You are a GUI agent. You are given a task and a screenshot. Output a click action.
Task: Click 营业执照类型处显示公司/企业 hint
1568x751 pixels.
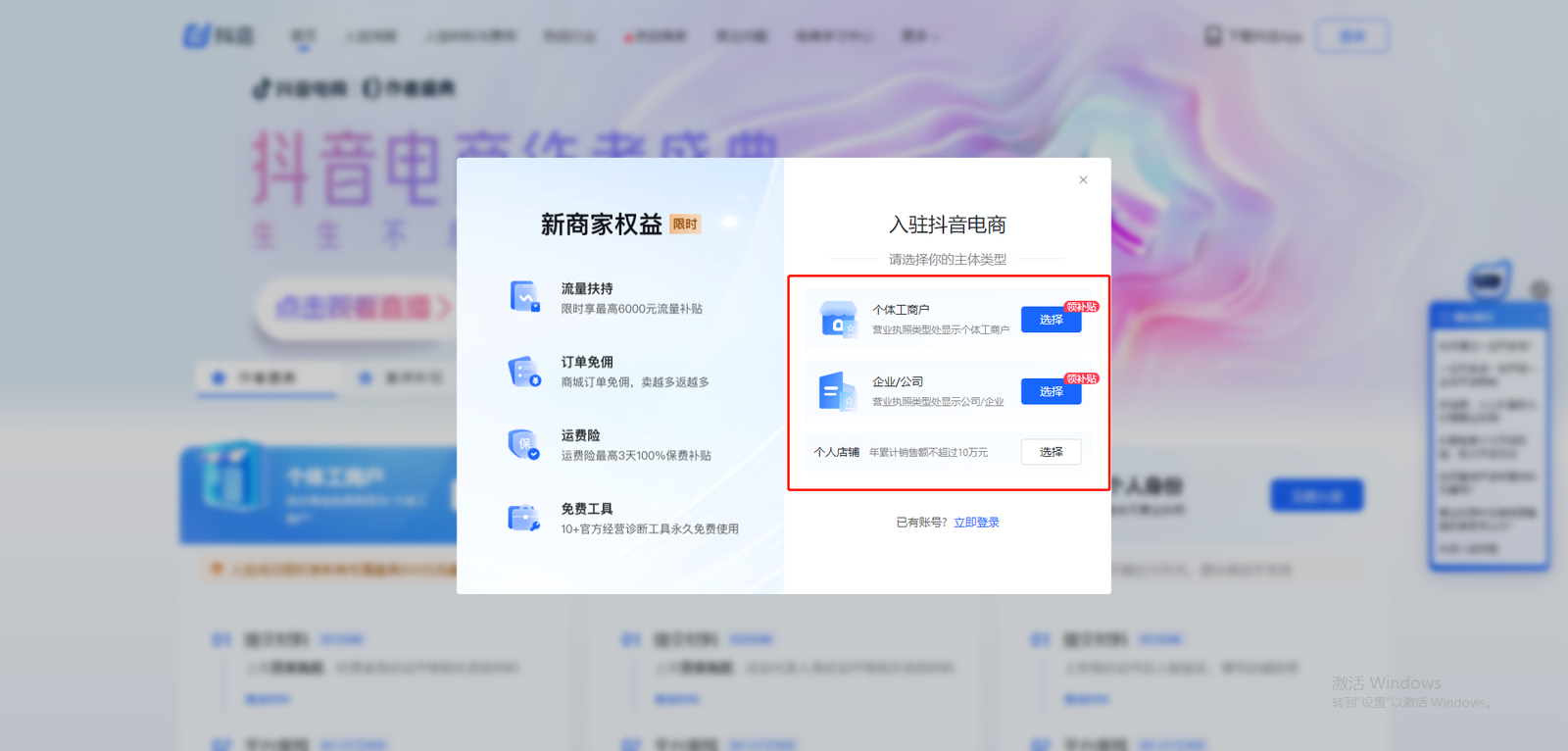pos(938,402)
